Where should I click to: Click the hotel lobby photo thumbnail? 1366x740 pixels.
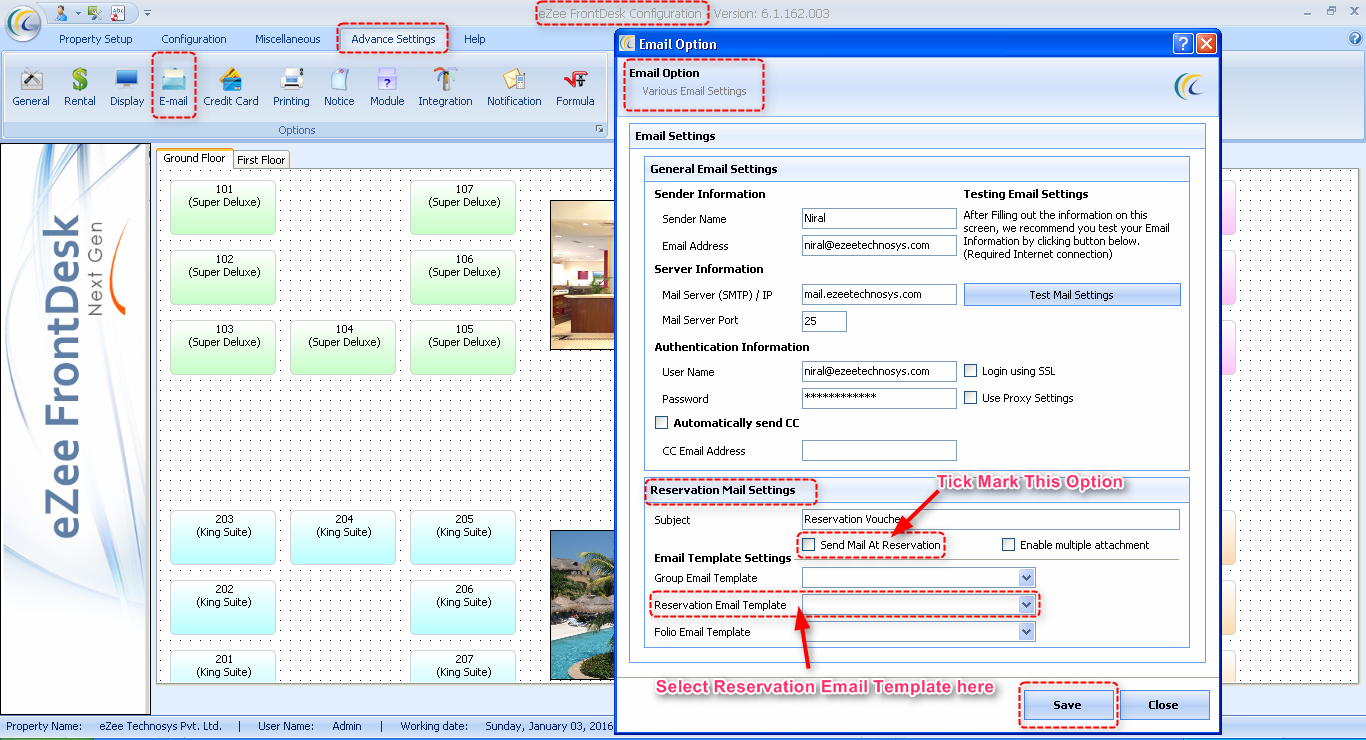(x=582, y=275)
